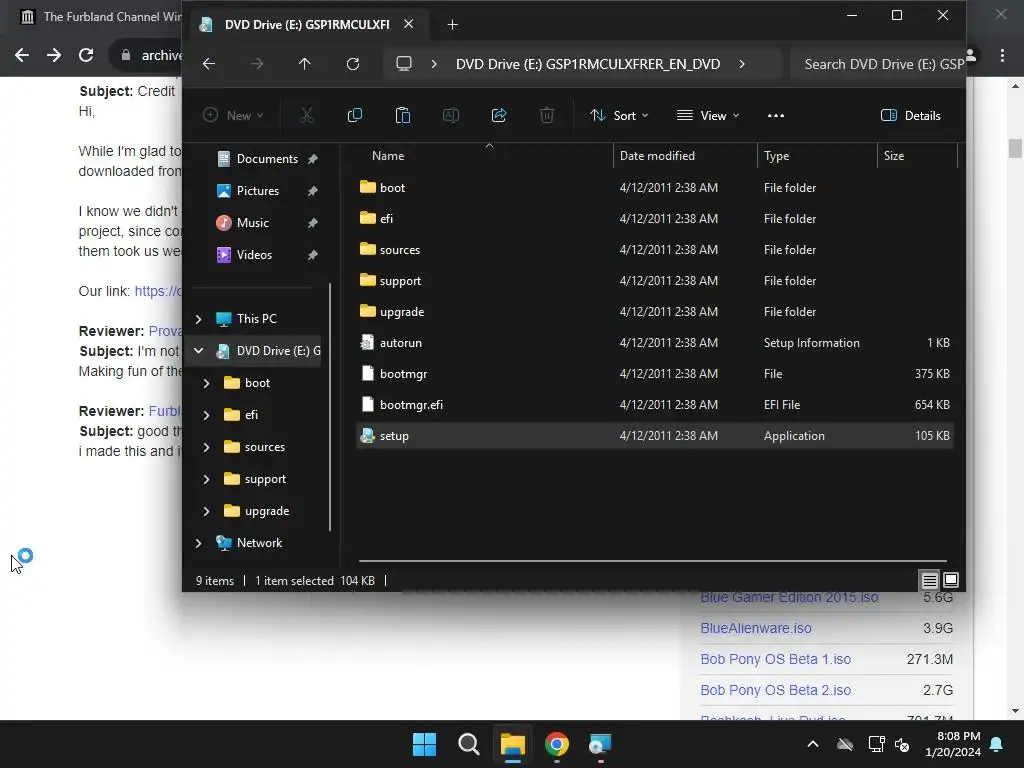Screen dimensions: 1024x768
Task: Select the bootmgr file row
Action: click(654, 374)
